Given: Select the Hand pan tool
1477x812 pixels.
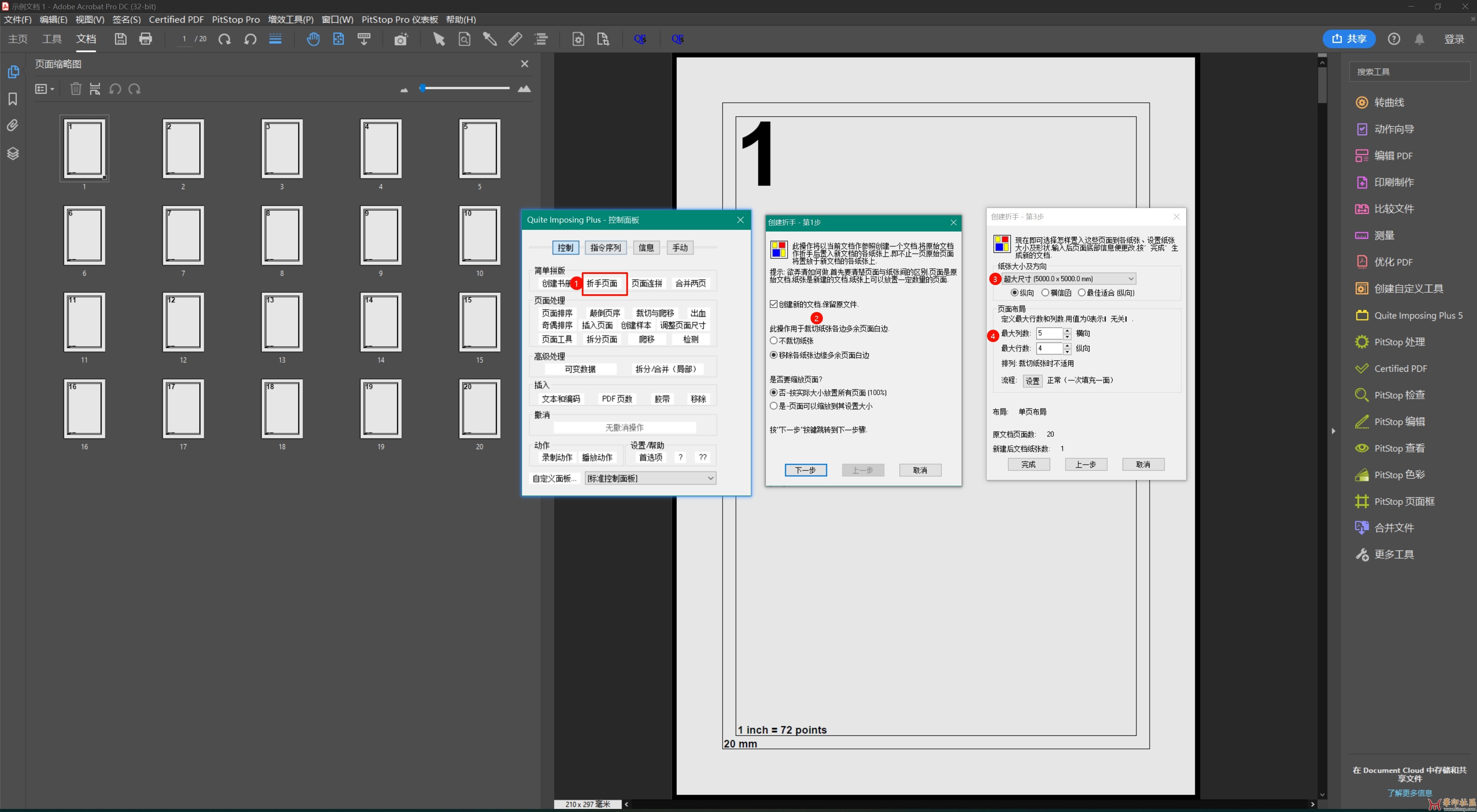Looking at the screenshot, I should [313, 39].
